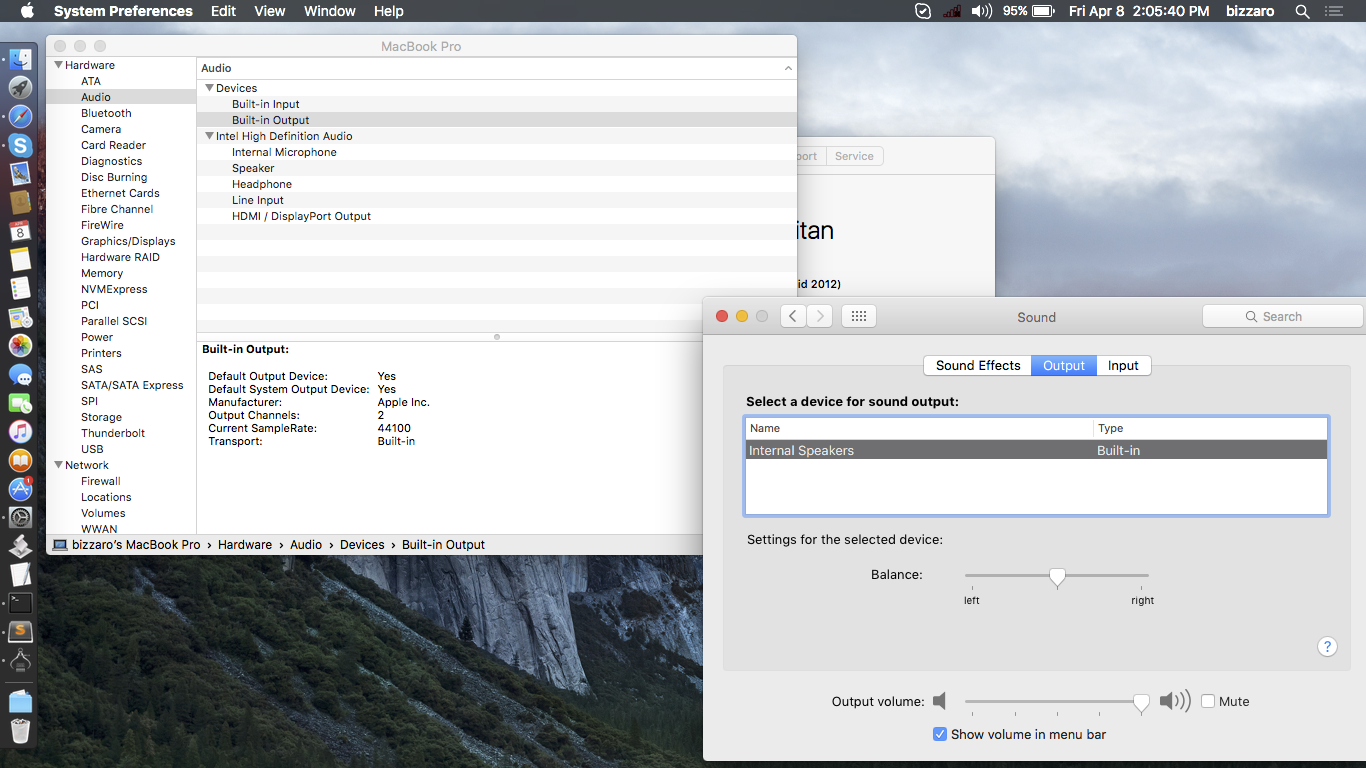Open Sublime Text in the dock
The width and height of the screenshot is (1366, 768).
(20, 632)
